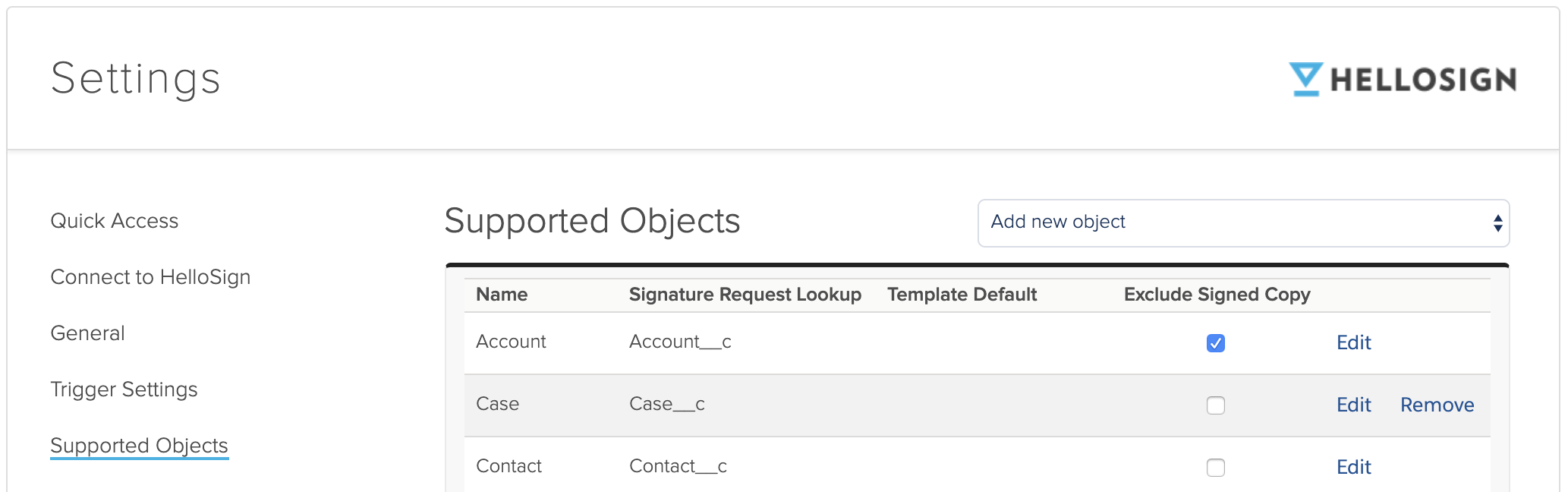Open the General settings section
The height and width of the screenshot is (492, 1568).
coord(87,333)
